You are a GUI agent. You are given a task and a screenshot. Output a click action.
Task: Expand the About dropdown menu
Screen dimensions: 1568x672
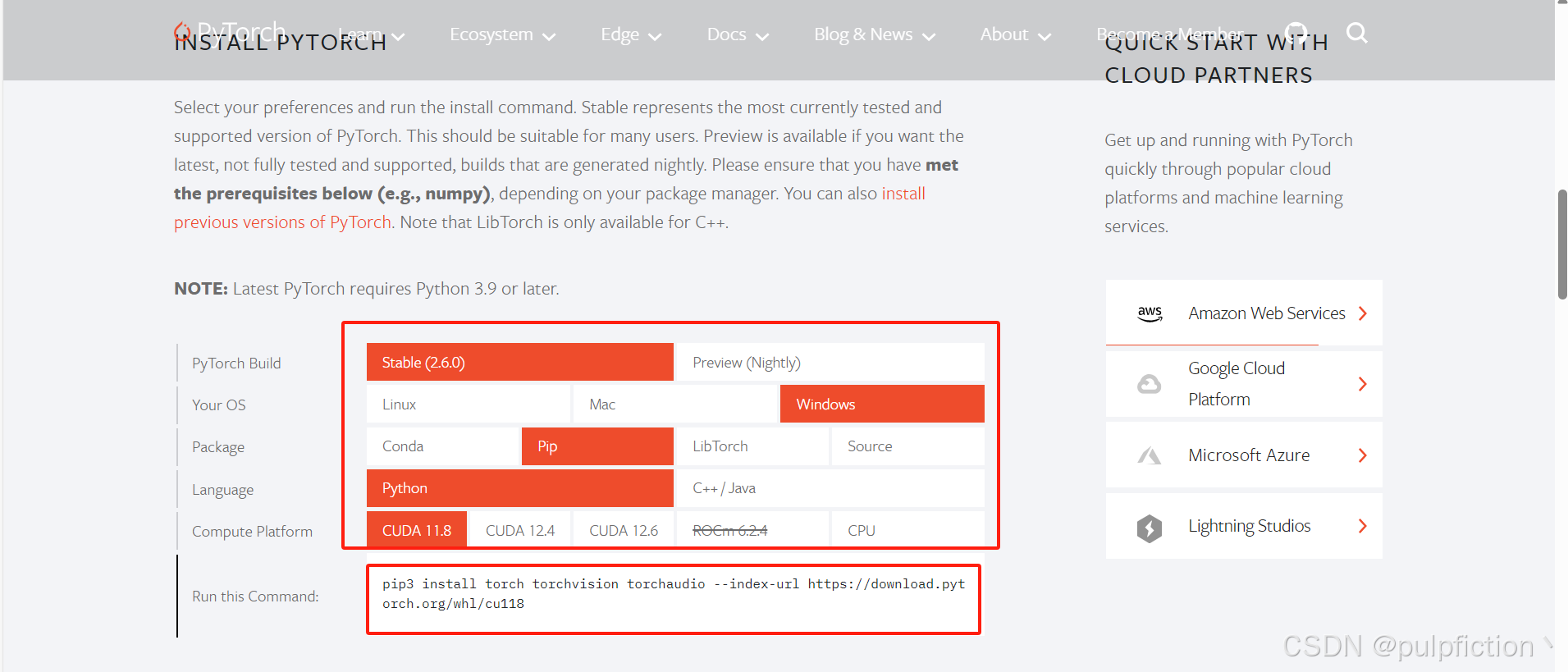point(1015,34)
